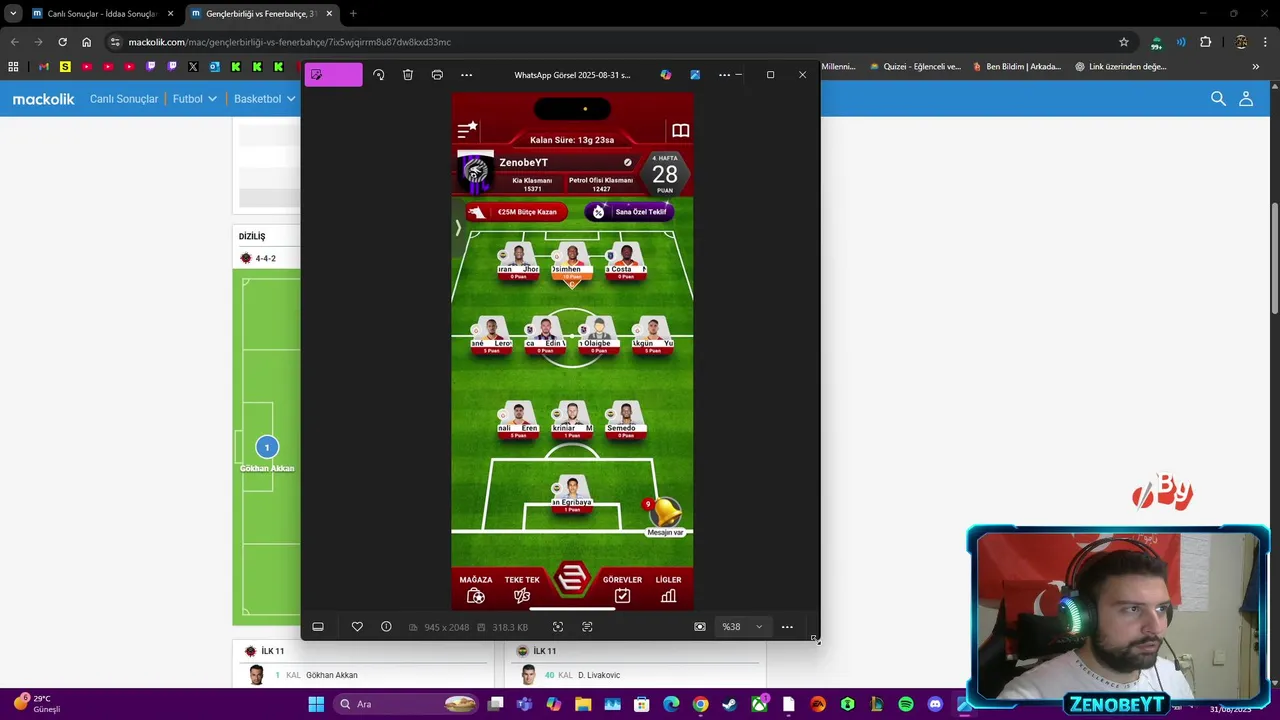This screenshot has width=1280, height=720.
Task: Open mackolik user account icon
Action: 1246,99
